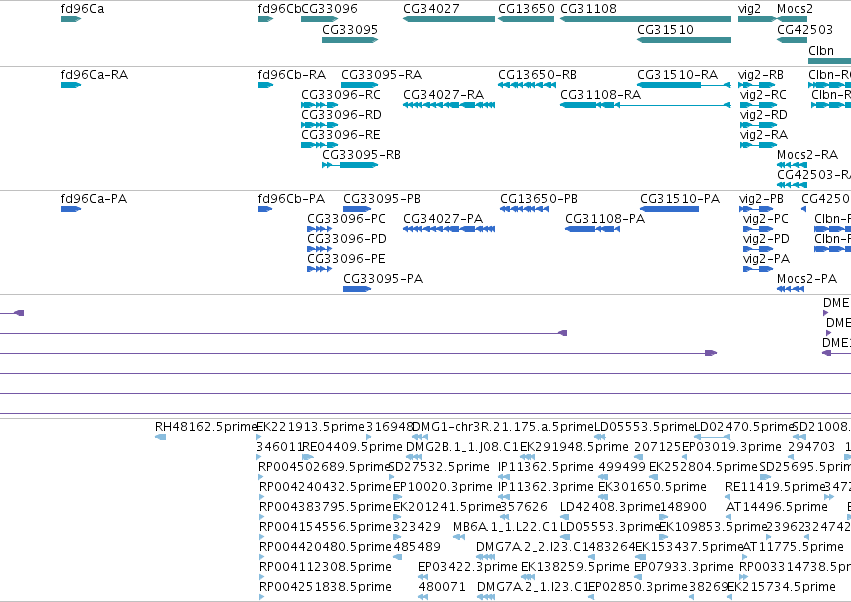Select the CG33095 gene feature
This screenshot has height=602, width=851.
(x=350, y=40)
